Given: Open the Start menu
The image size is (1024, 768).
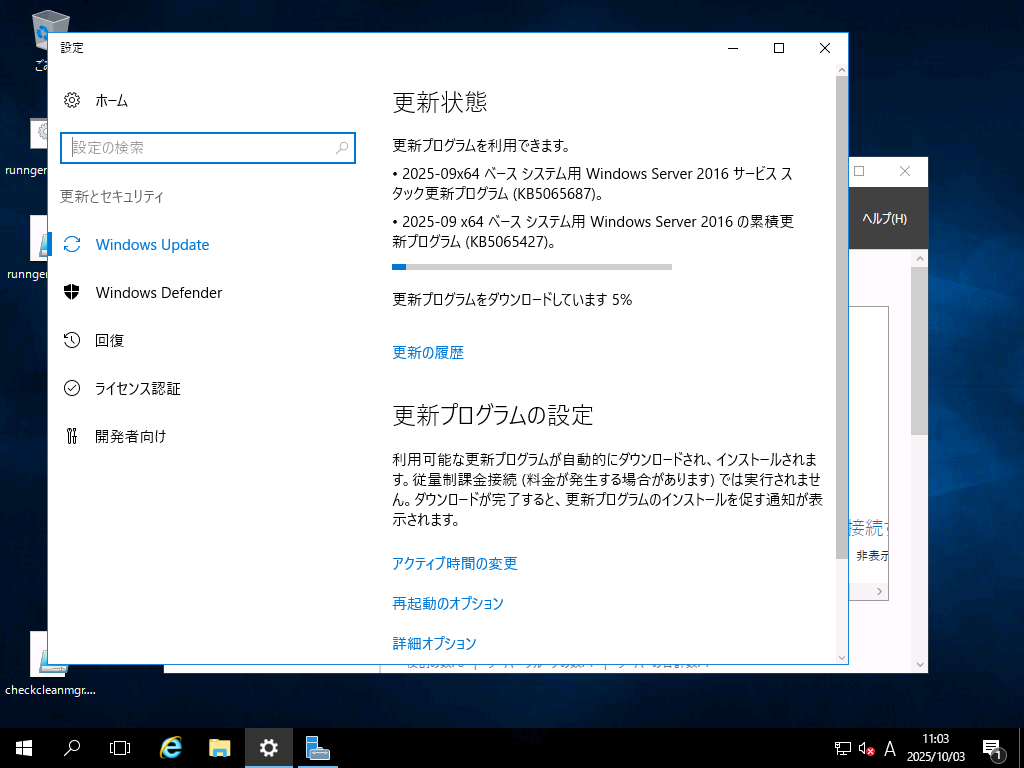Looking at the screenshot, I should [x=21, y=747].
